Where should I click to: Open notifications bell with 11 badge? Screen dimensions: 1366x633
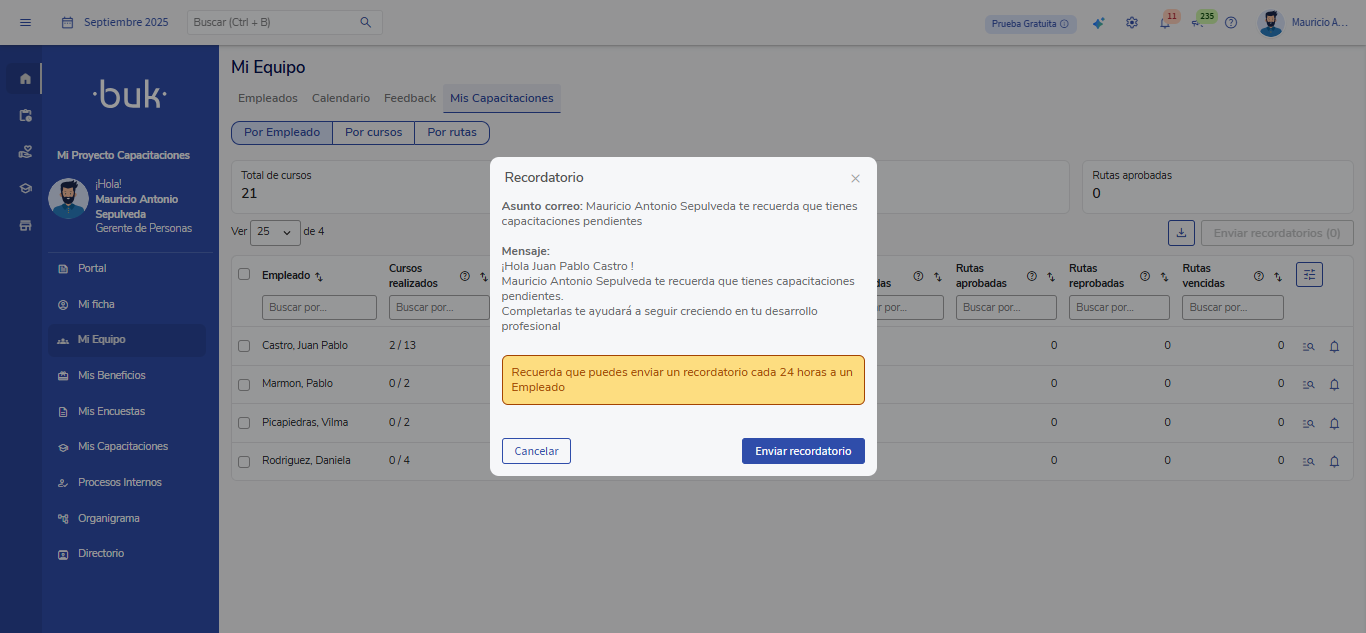1165,23
